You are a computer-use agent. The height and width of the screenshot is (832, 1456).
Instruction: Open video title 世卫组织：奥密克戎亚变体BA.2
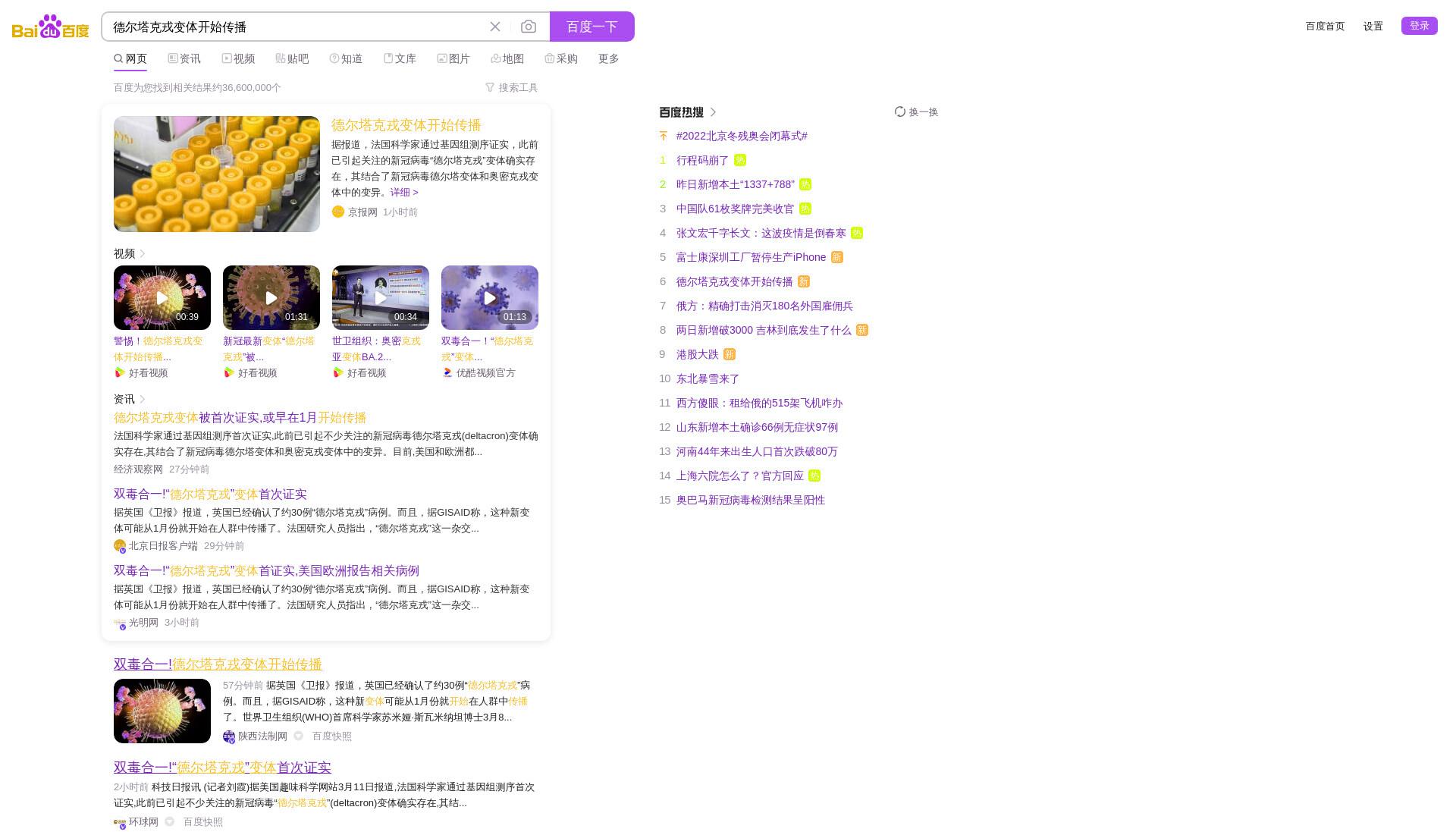(377, 349)
